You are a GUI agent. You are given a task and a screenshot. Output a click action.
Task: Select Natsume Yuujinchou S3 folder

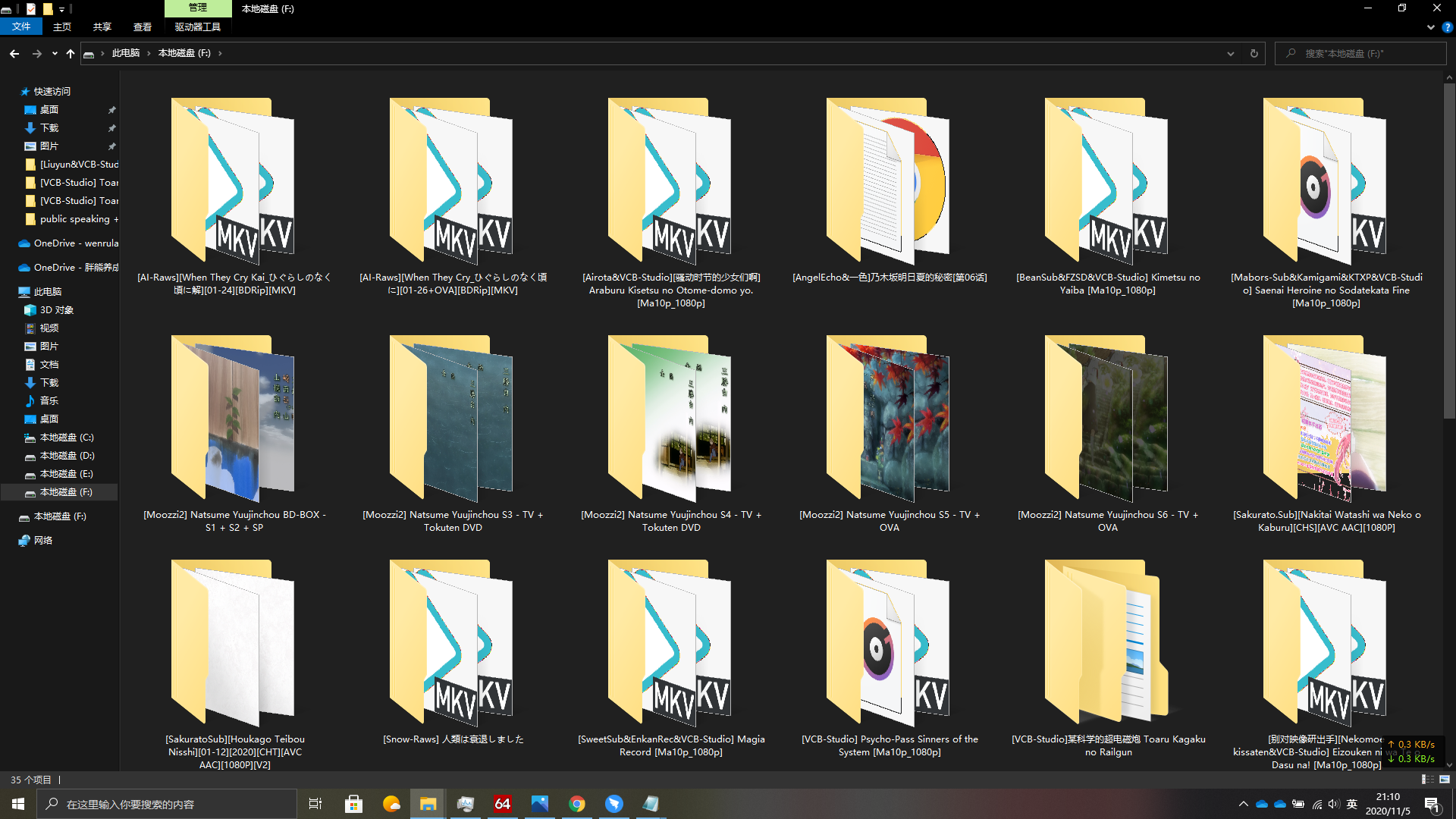pos(453,434)
